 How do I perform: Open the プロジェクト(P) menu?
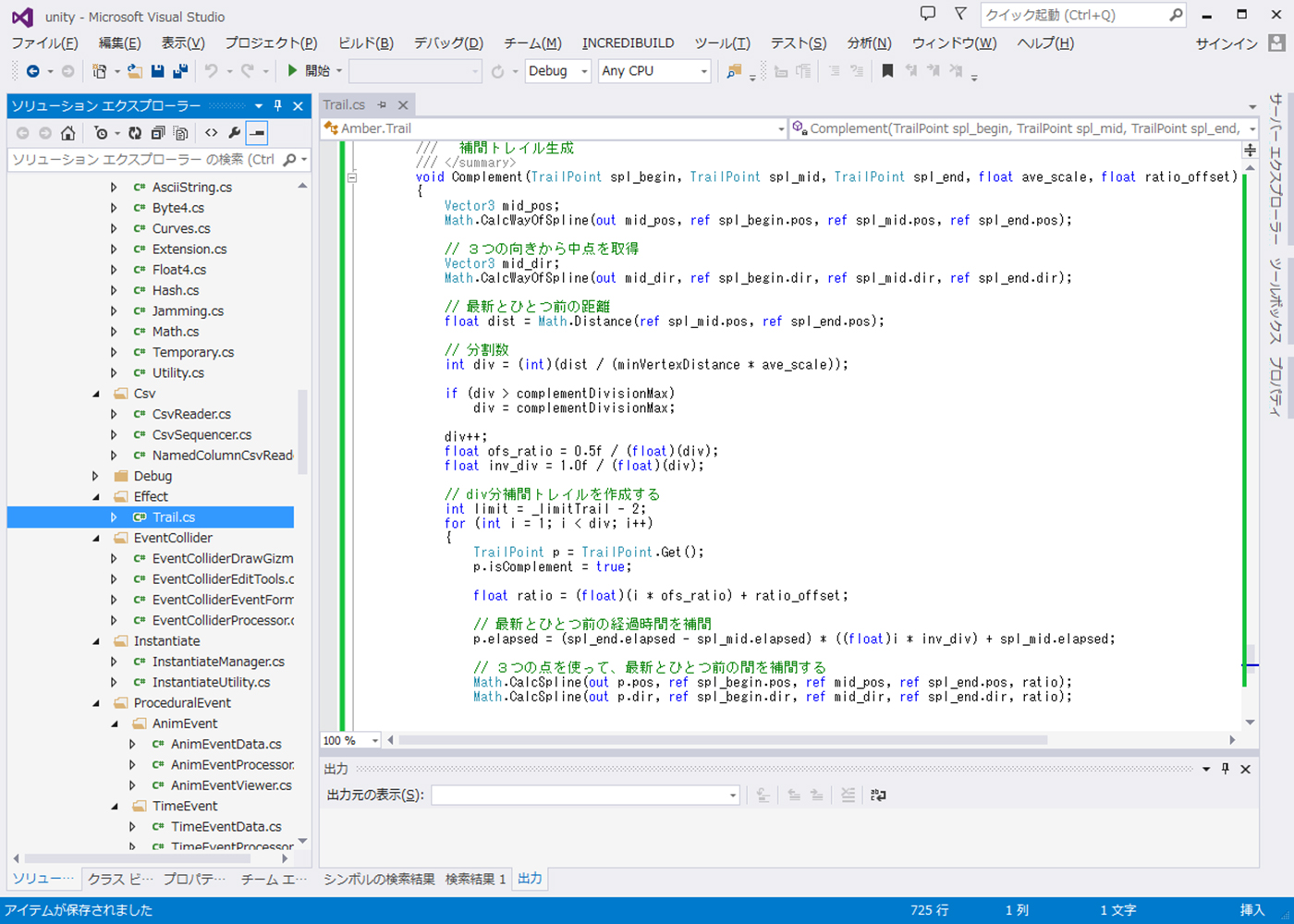[x=271, y=43]
